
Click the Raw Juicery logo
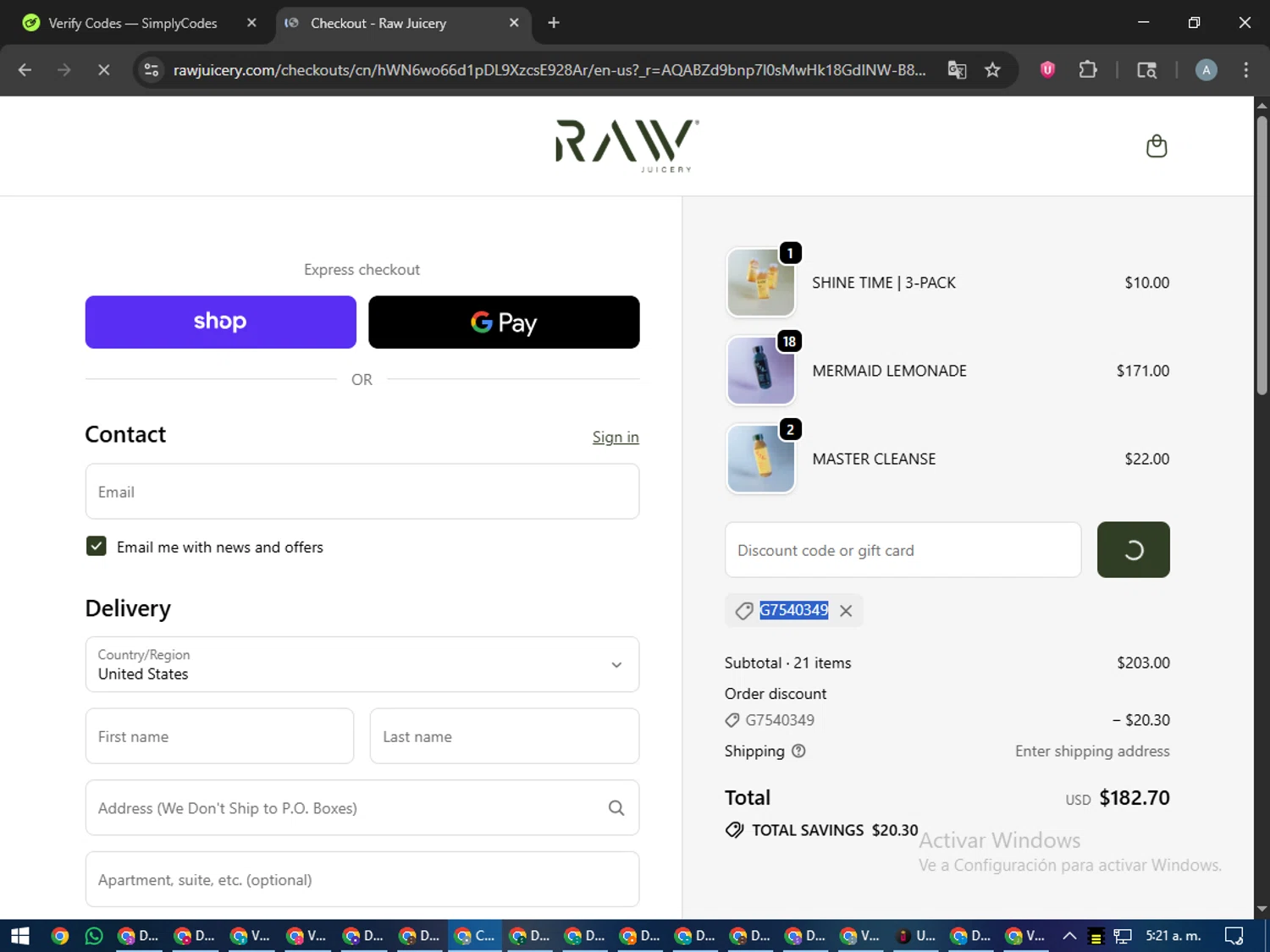coord(627,146)
